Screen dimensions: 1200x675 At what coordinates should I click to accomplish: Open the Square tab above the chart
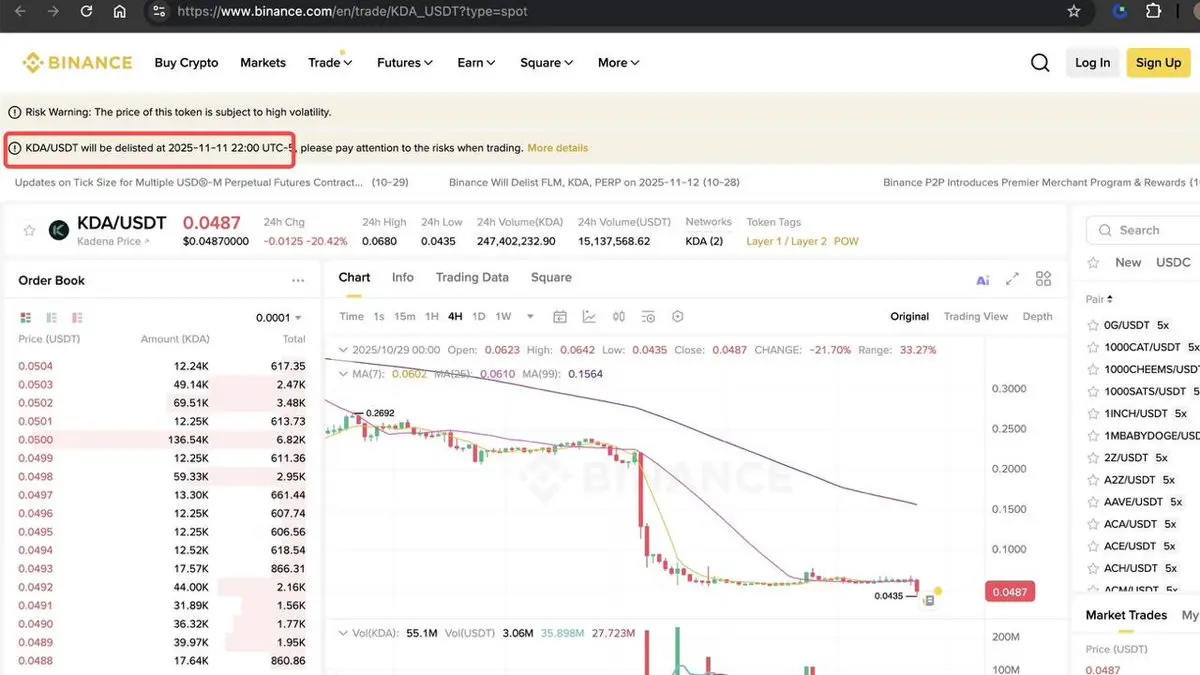[551, 277]
